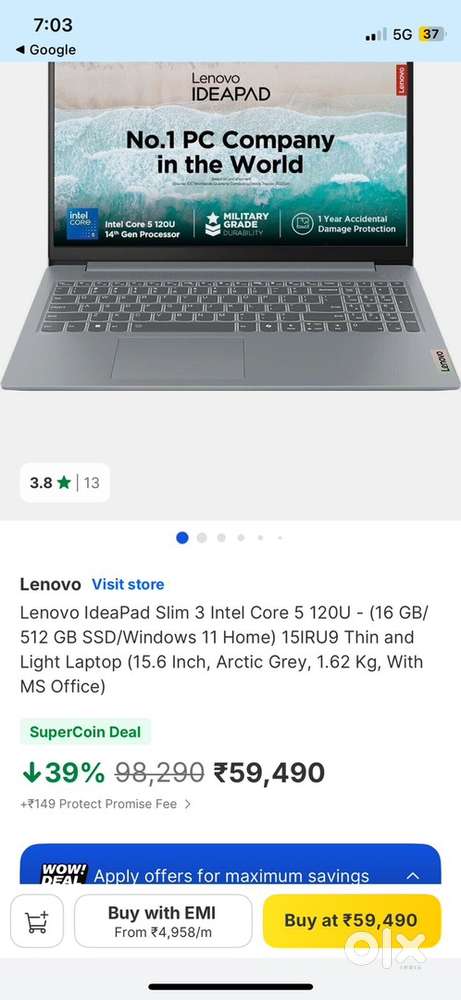Select the third image carousel dot
This screenshot has height=1000, width=461.
[221, 538]
